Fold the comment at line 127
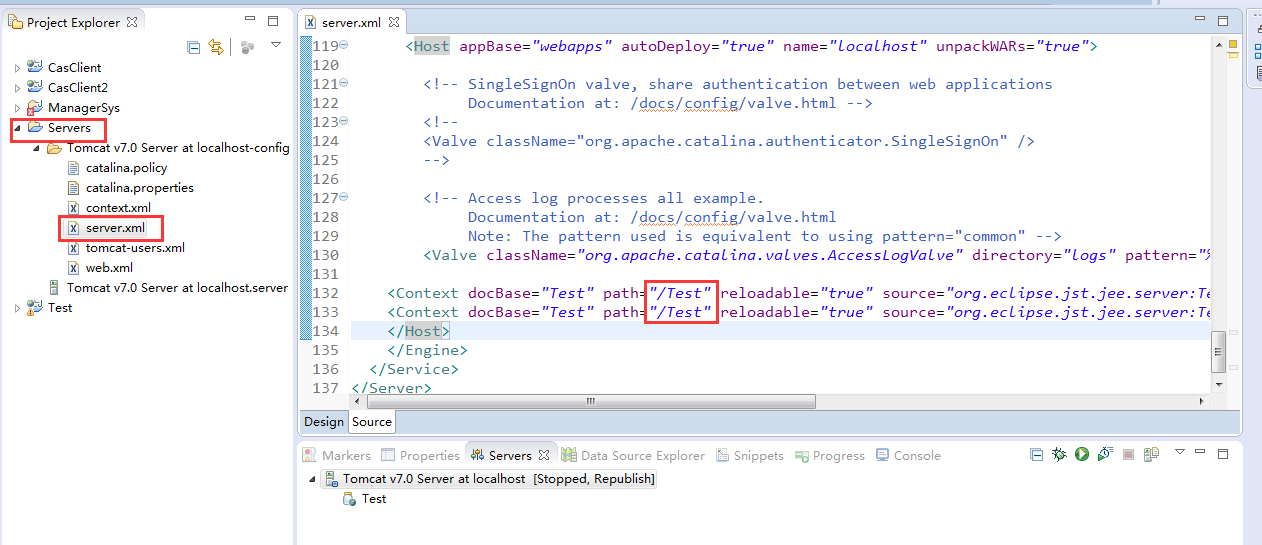The width and height of the screenshot is (1262, 545). 345,197
